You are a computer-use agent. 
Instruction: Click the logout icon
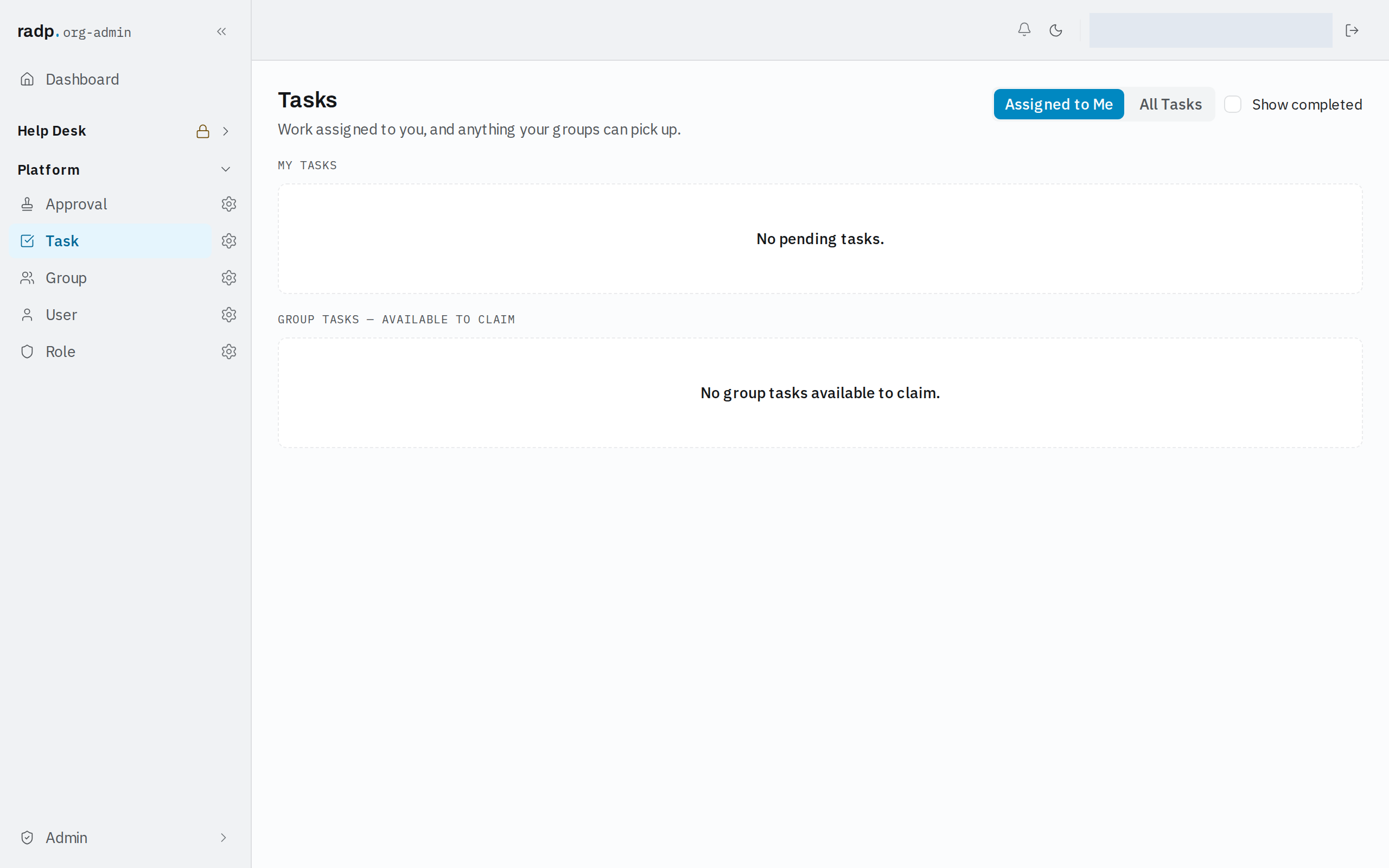click(x=1352, y=30)
